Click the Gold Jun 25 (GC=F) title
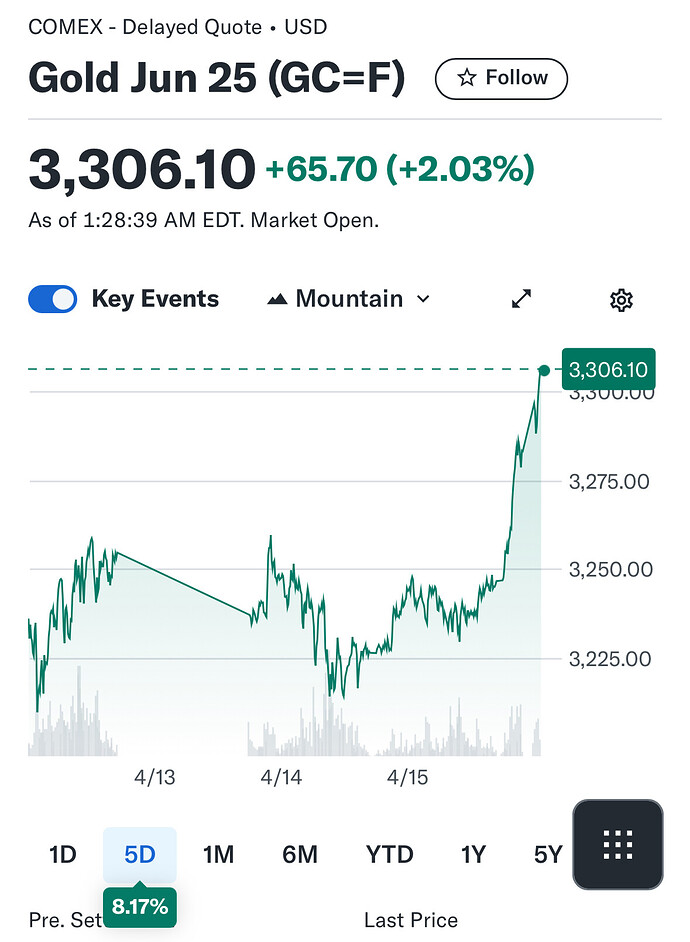Viewport: 690px width, 942px height. 216,79
